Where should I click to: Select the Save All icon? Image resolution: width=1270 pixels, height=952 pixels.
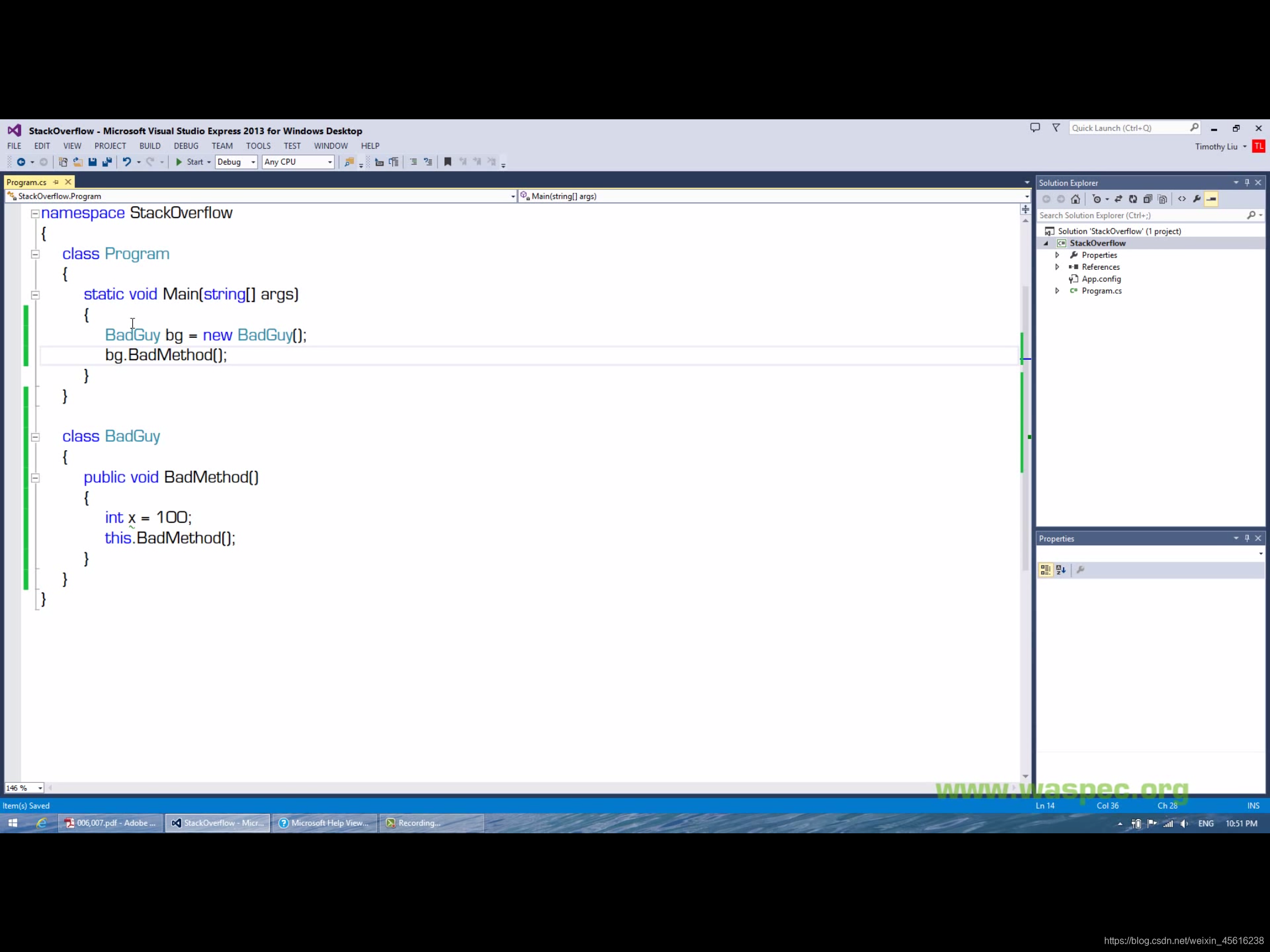107,162
